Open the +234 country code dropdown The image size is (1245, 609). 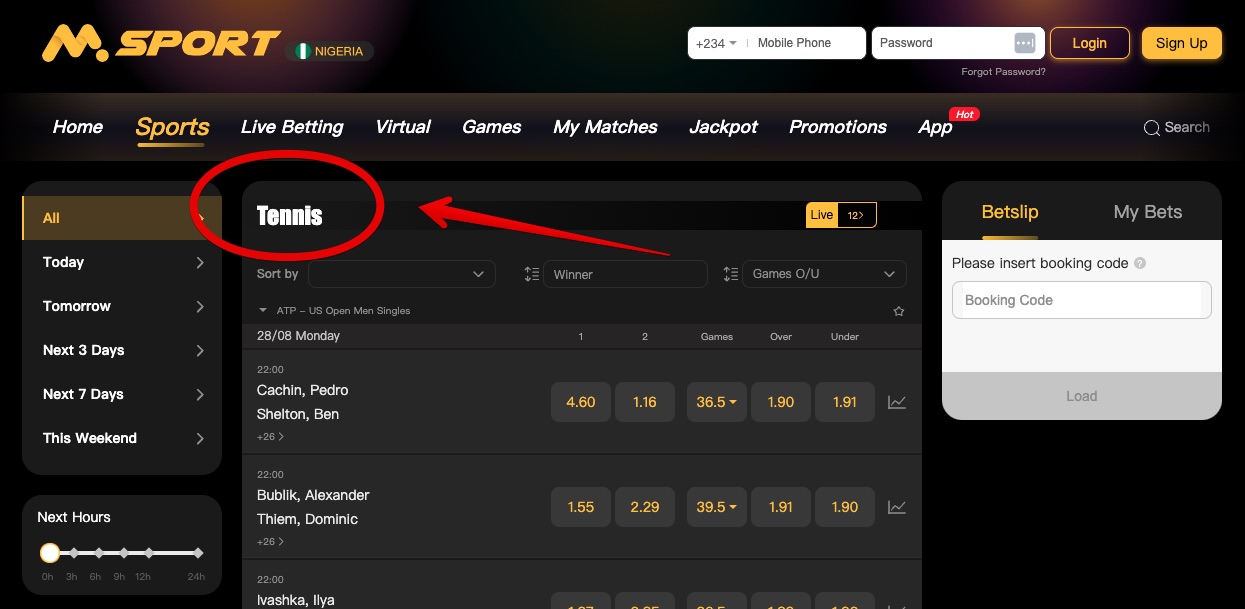(x=716, y=43)
